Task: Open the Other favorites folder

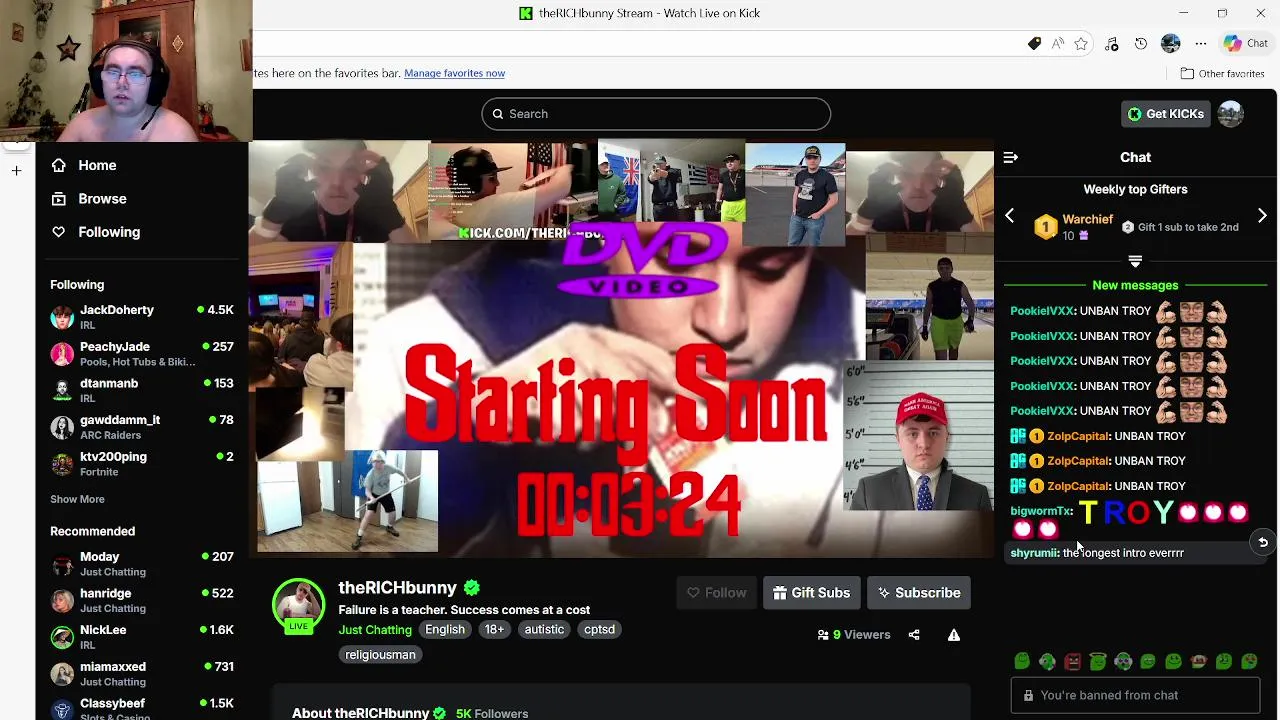Action: tap(1222, 73)
